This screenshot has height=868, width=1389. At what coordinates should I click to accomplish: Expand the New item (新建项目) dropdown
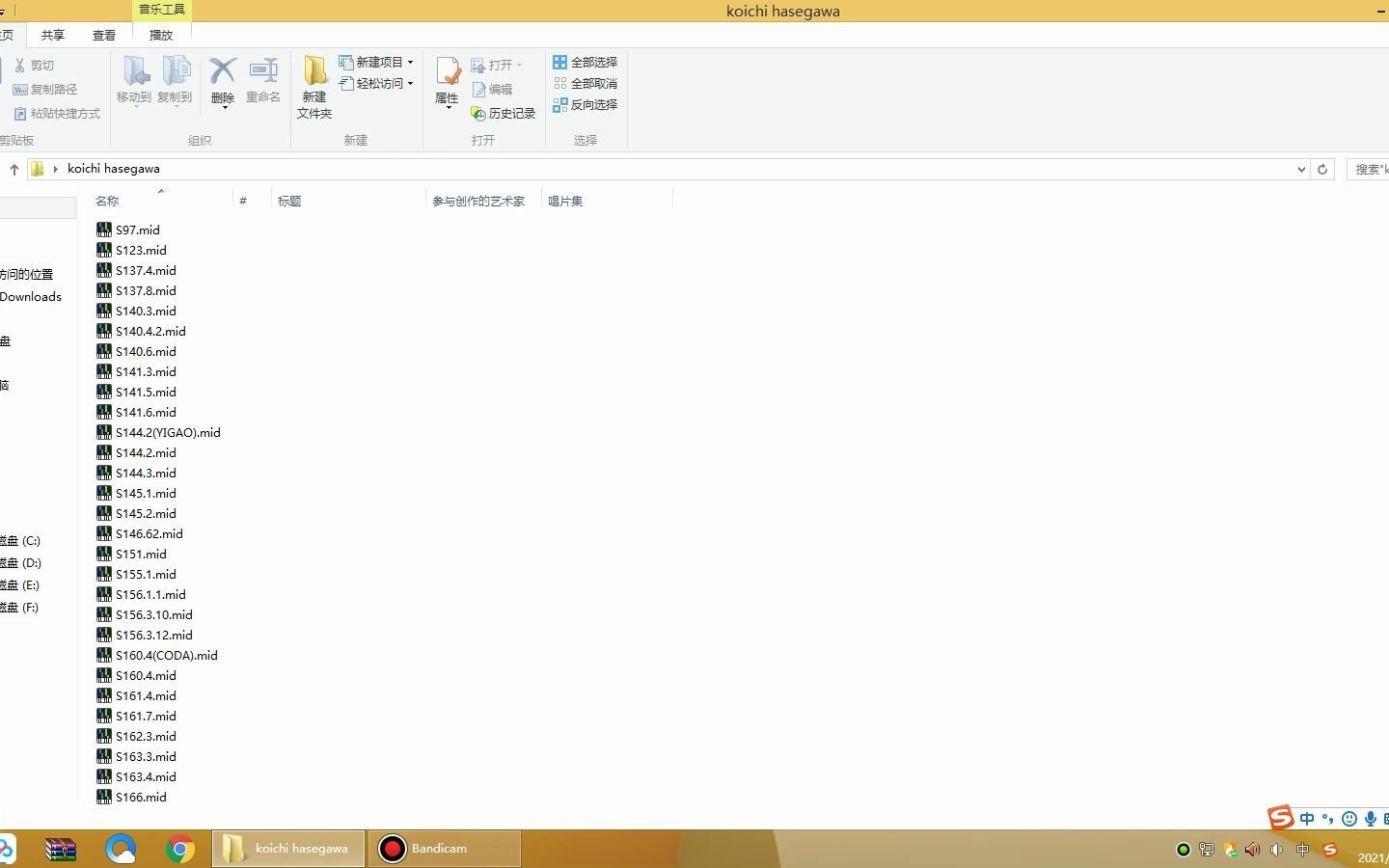(x=411, y=62)
